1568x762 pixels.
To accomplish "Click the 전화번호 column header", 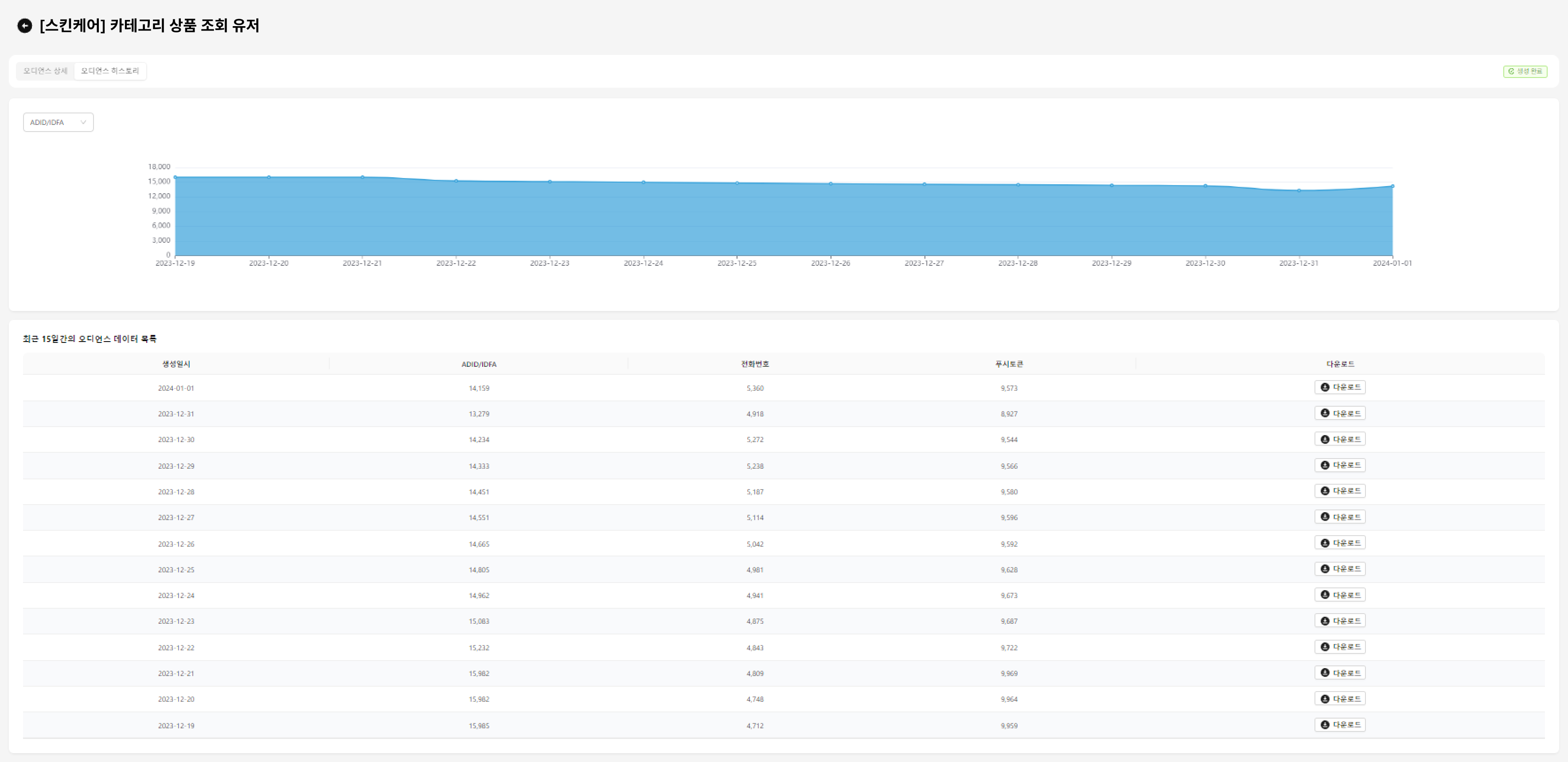I will pyautogui.click(x=755, y=364).
